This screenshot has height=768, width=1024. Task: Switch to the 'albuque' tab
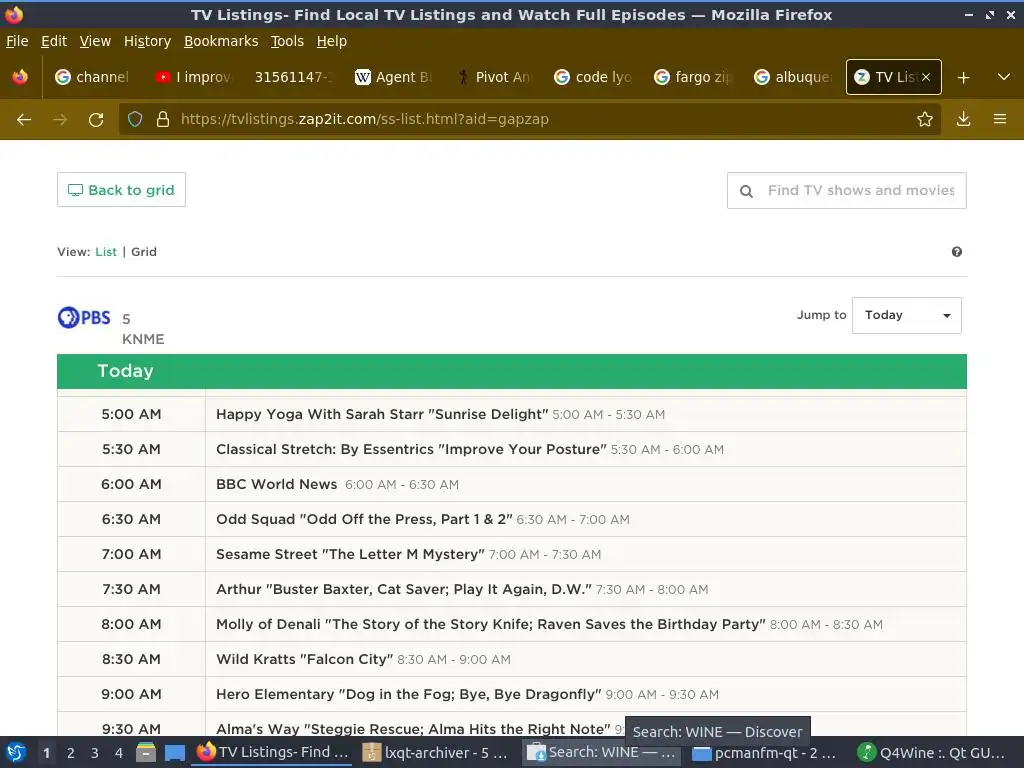(x=793, y=77)
